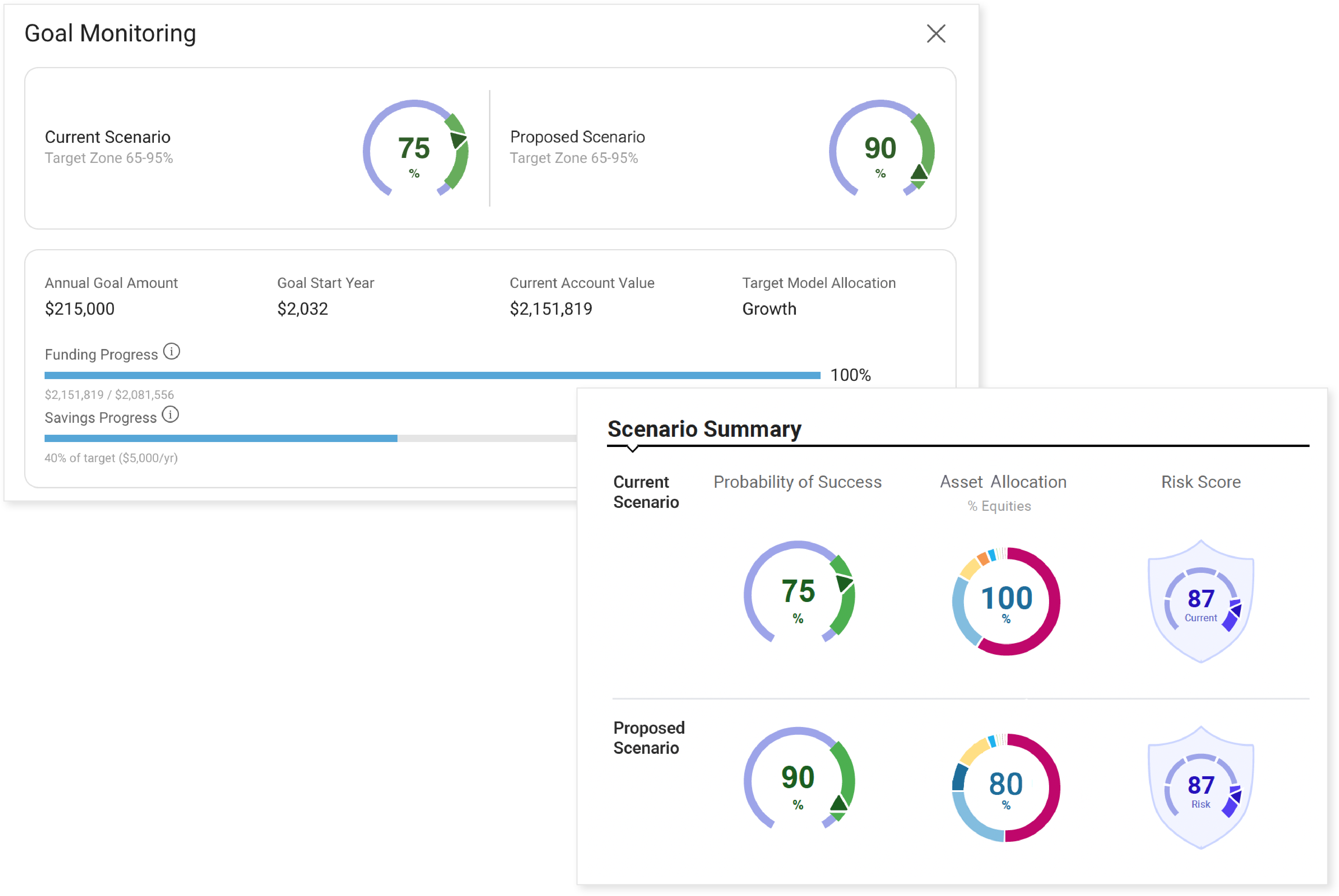This screenshot has width=1339, height=896.
Task: Select the 87 Current risk score shield
Action: [x=1201, y=601]
